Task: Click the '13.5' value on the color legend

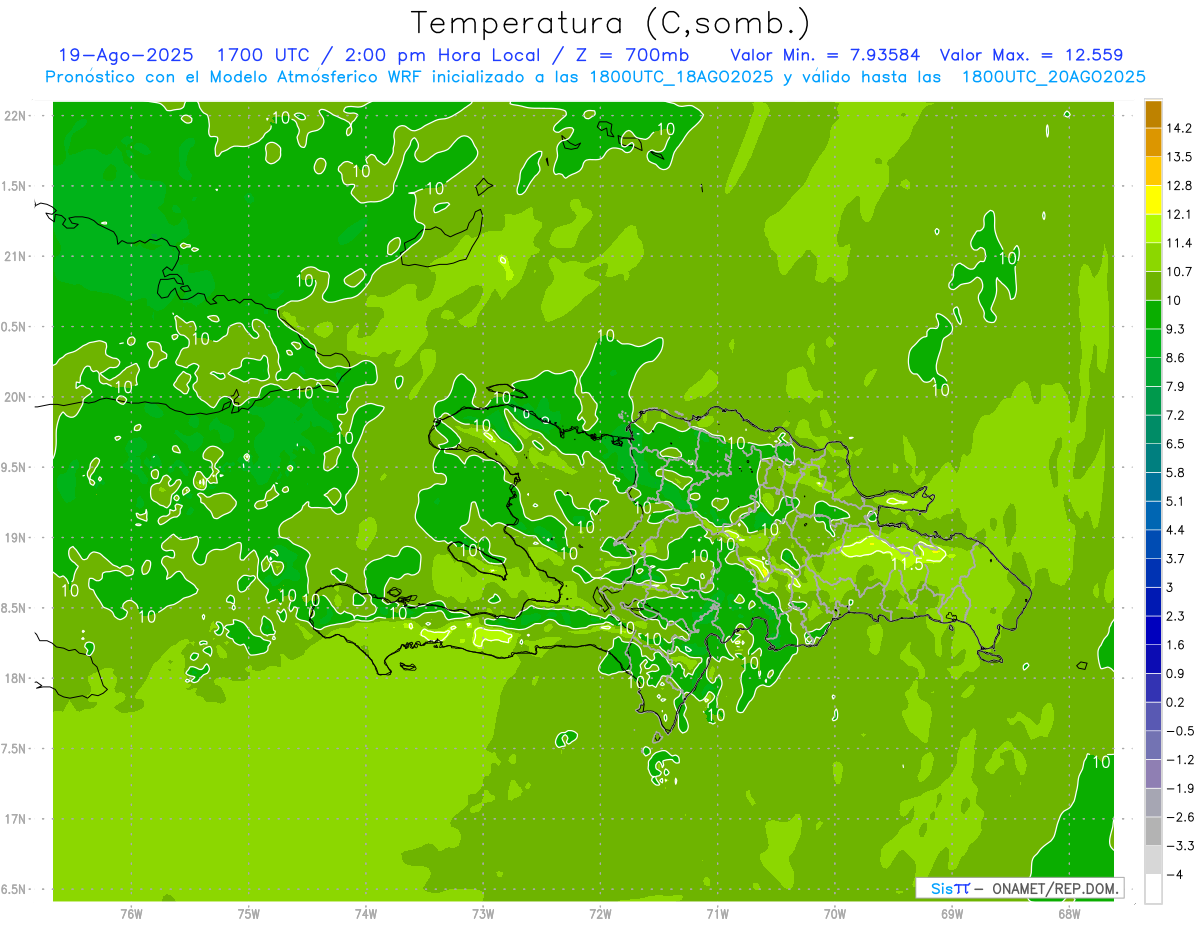Action: [1180, 157]
